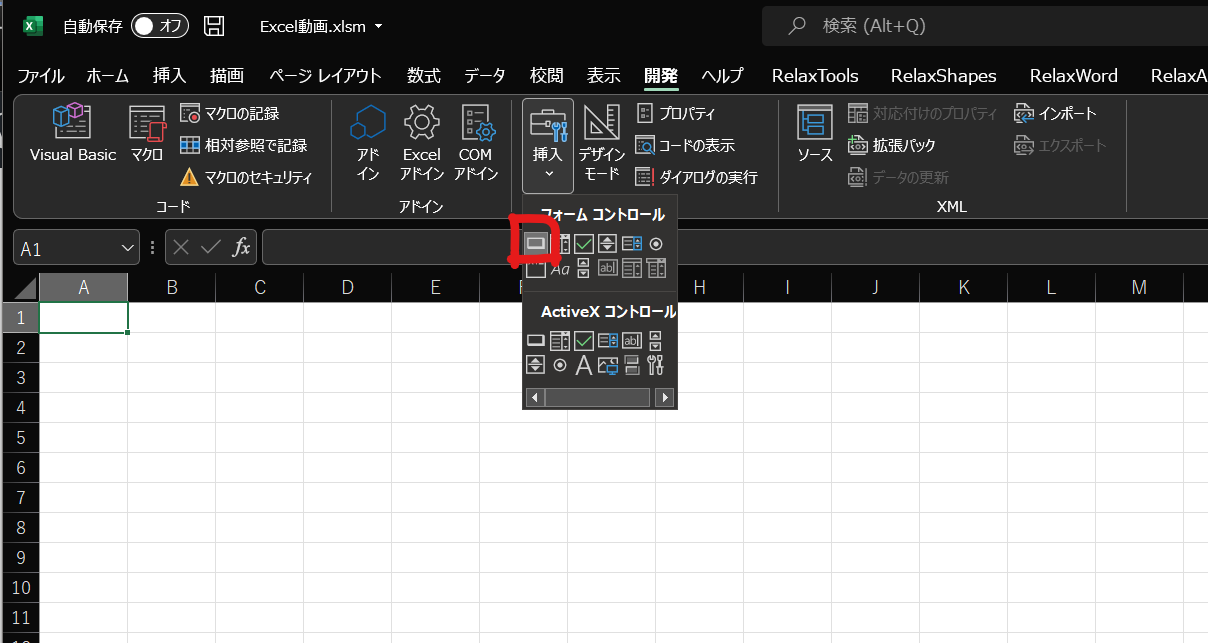The image size is (1208, 643).
Task: Click コードの表示 (View Code)
Action: click(x=686, y=145)
